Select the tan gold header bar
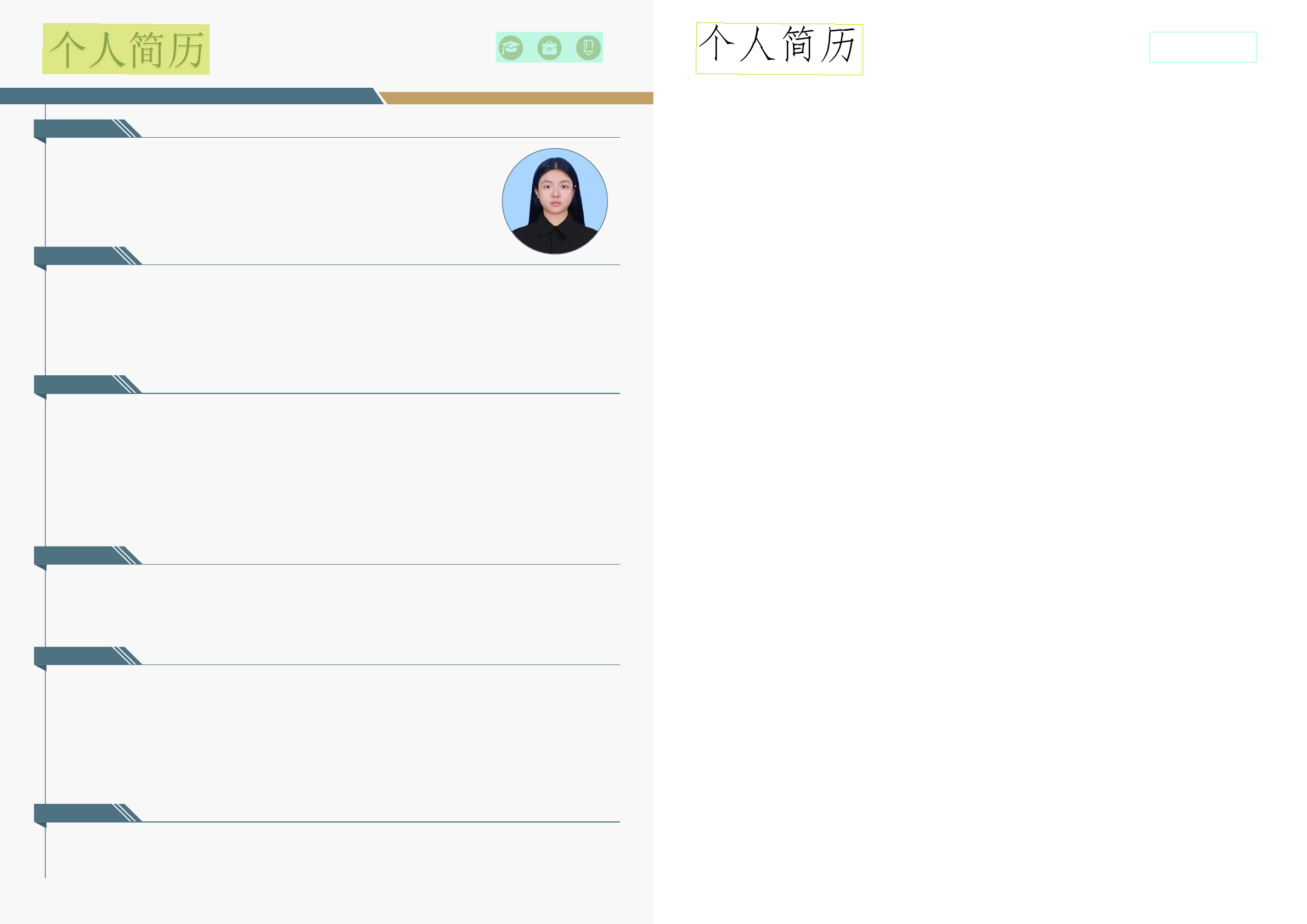This screenshot has width=1307, height=924. pyautogui.click(x=518, y=98)
